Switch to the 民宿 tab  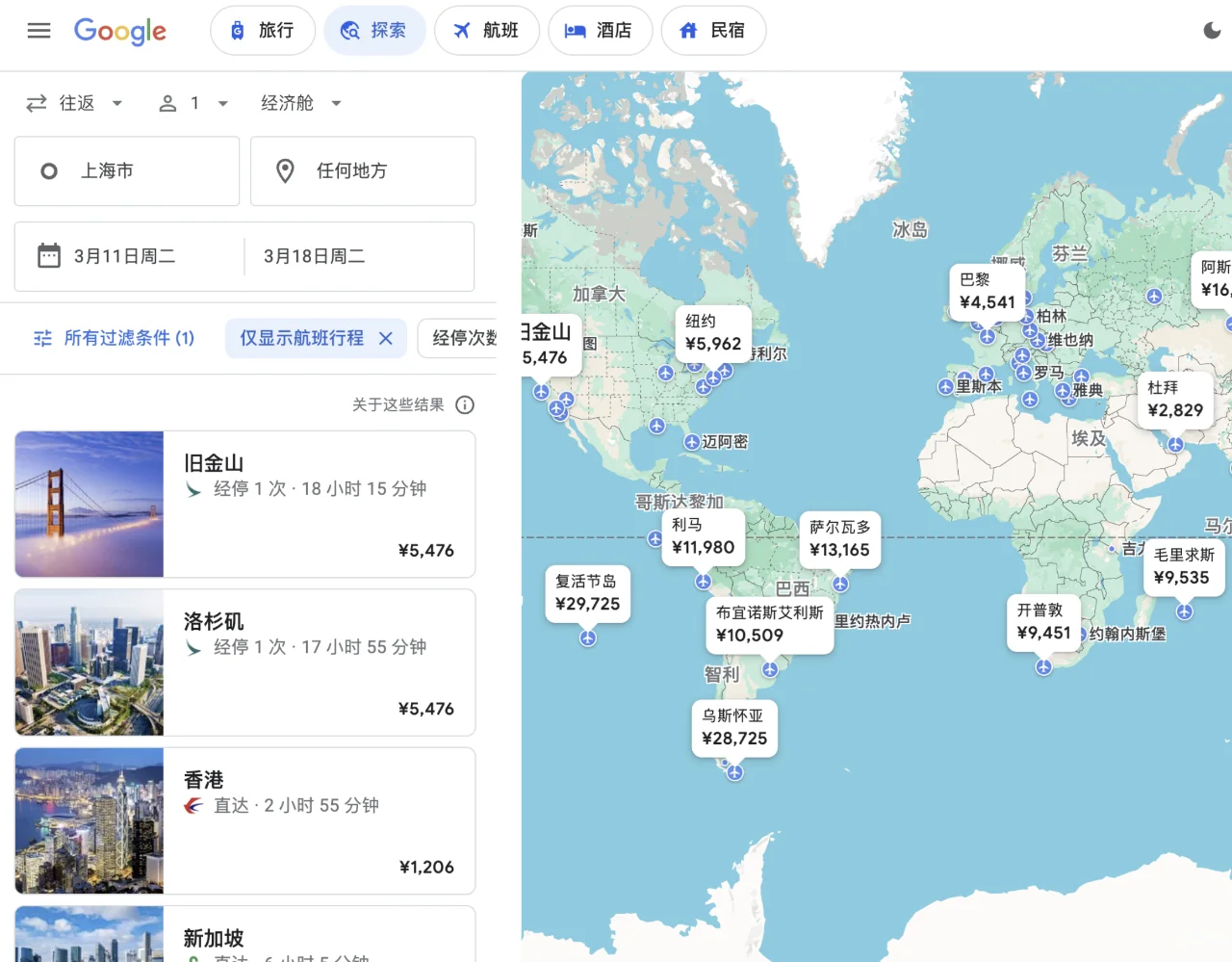pos(713,30)
